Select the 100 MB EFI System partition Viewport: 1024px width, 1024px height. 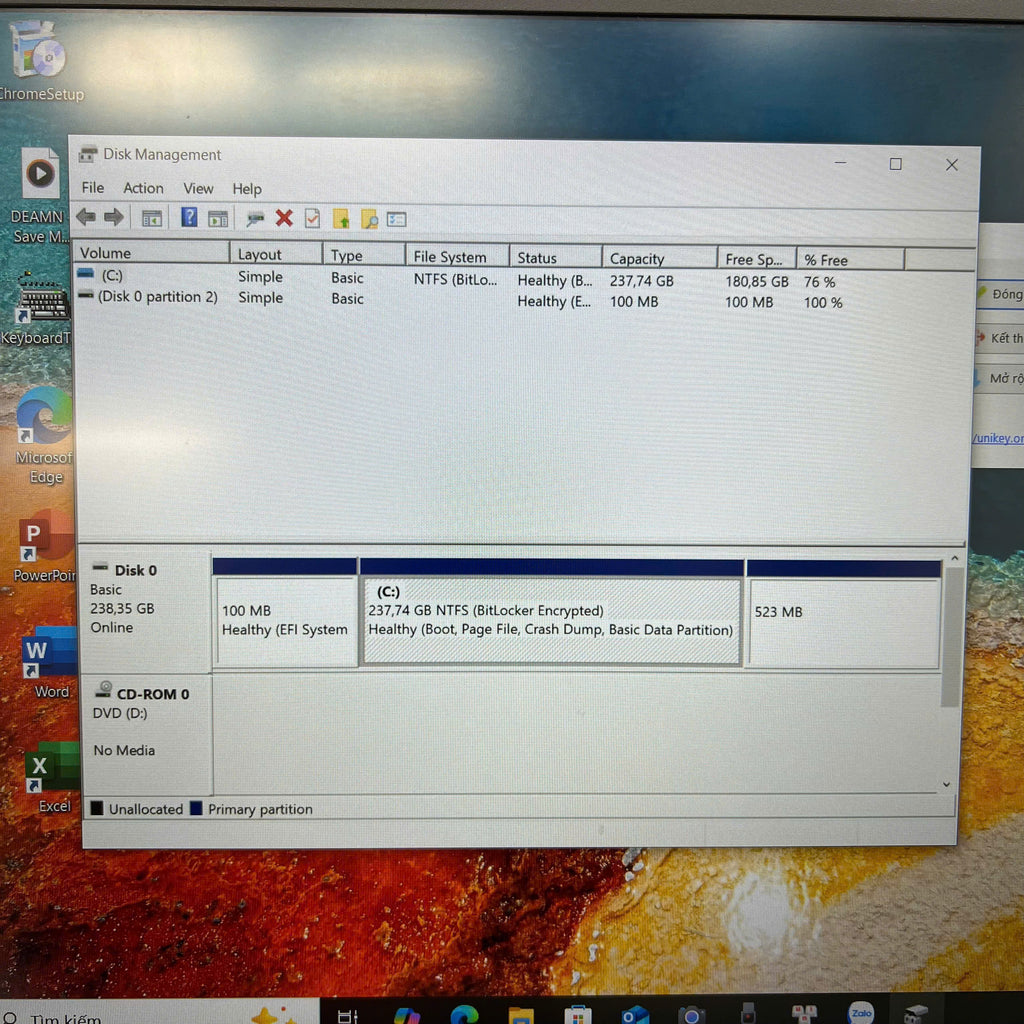(285, 620)
